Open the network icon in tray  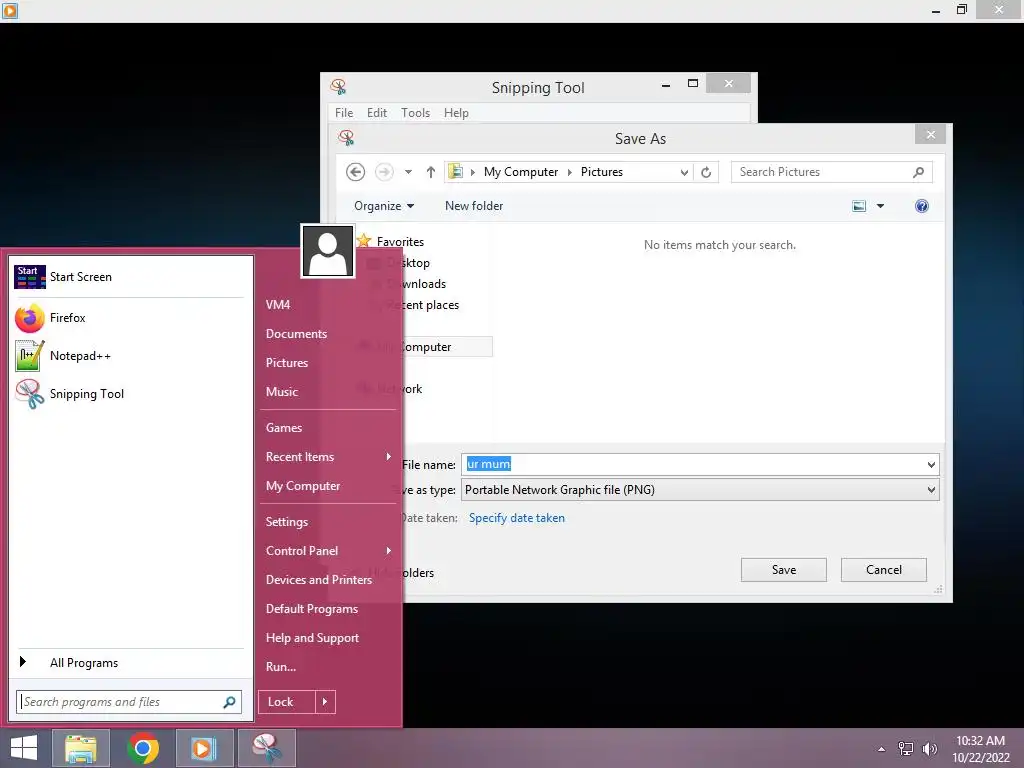click(906, 749)
